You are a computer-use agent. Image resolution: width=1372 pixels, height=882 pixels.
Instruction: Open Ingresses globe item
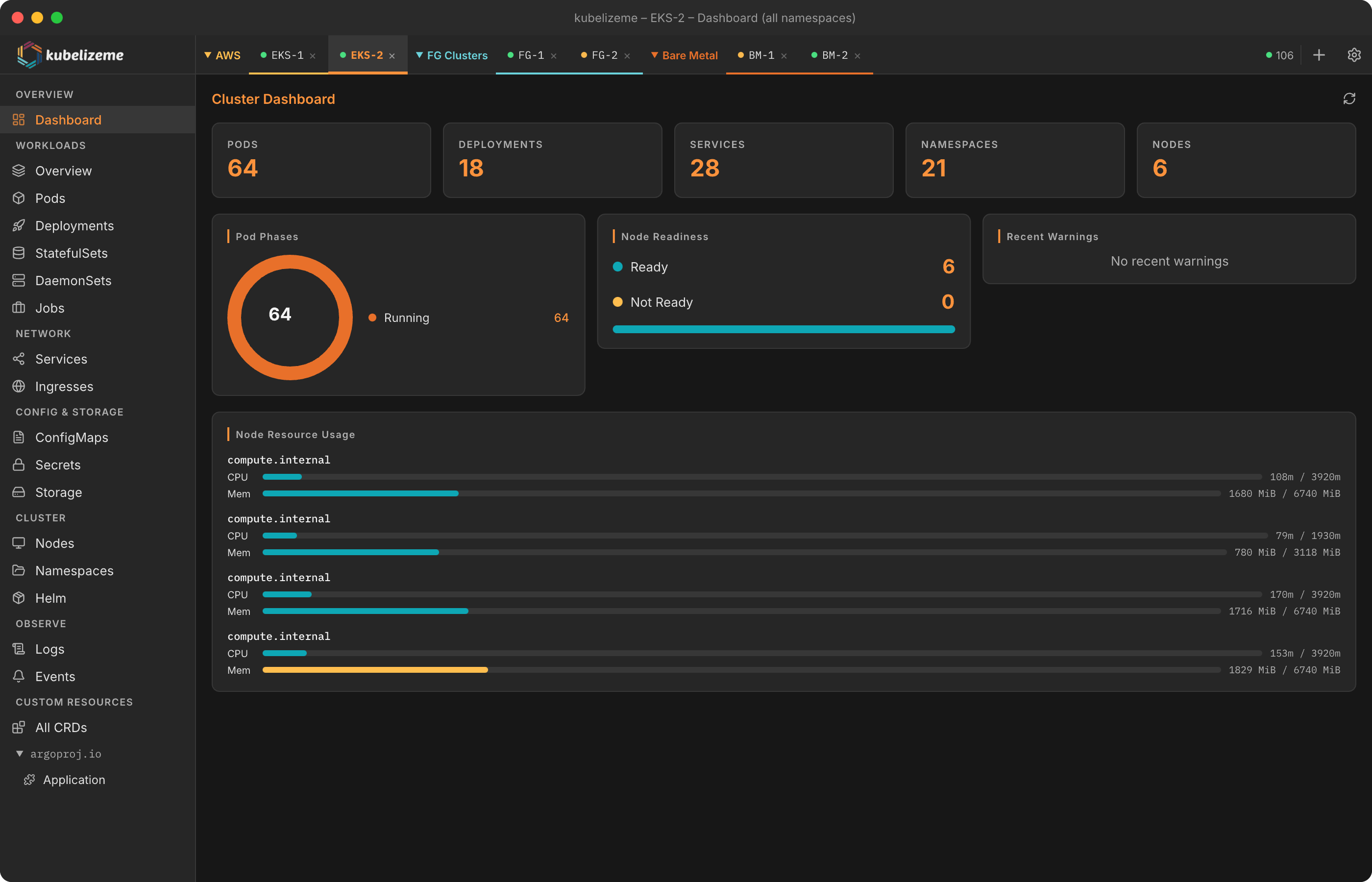[64, 387]
